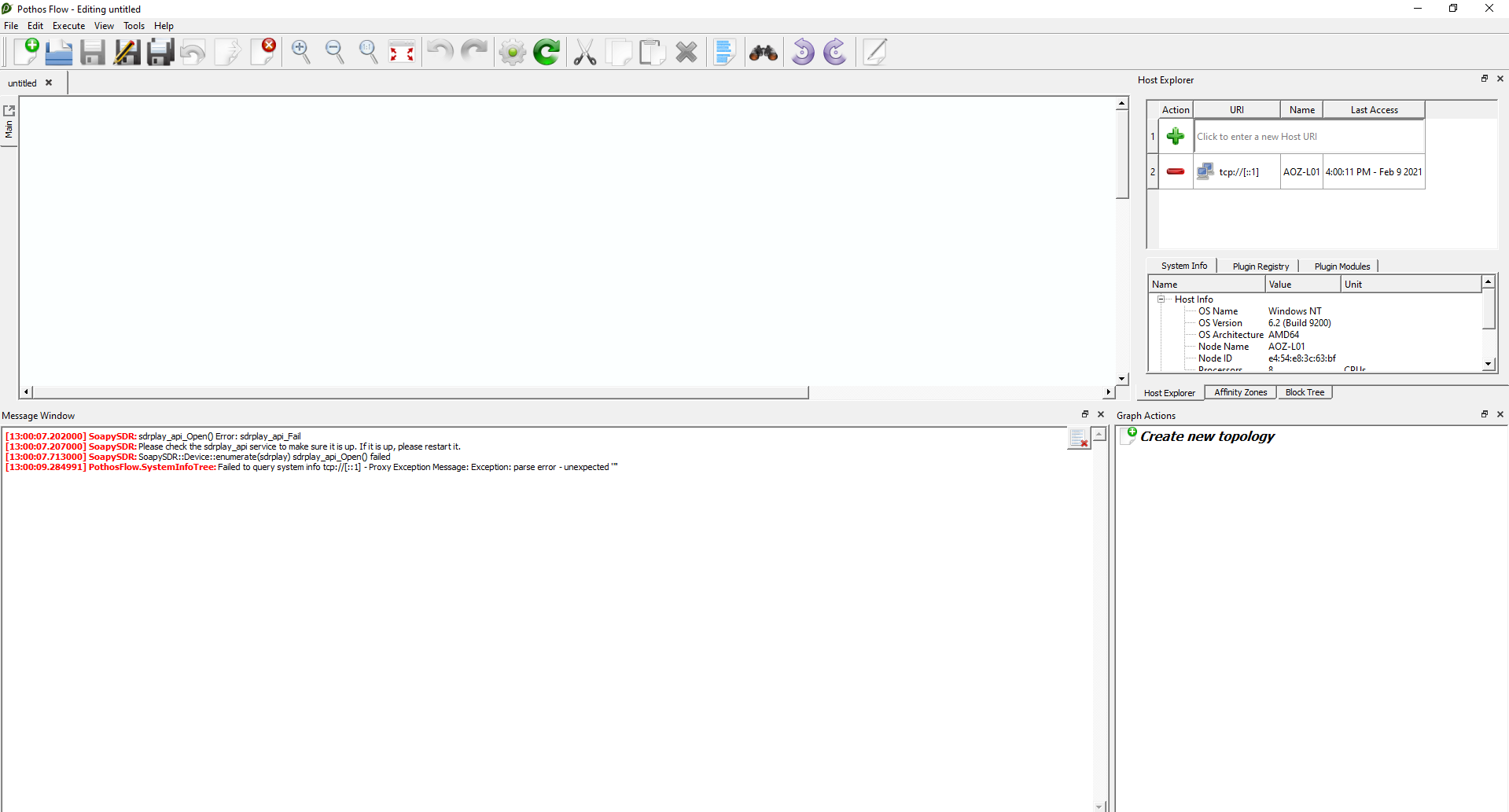Add a host with the green plus icon
Viewport: 1509px width, 812px height.
tap(1176, 137)
